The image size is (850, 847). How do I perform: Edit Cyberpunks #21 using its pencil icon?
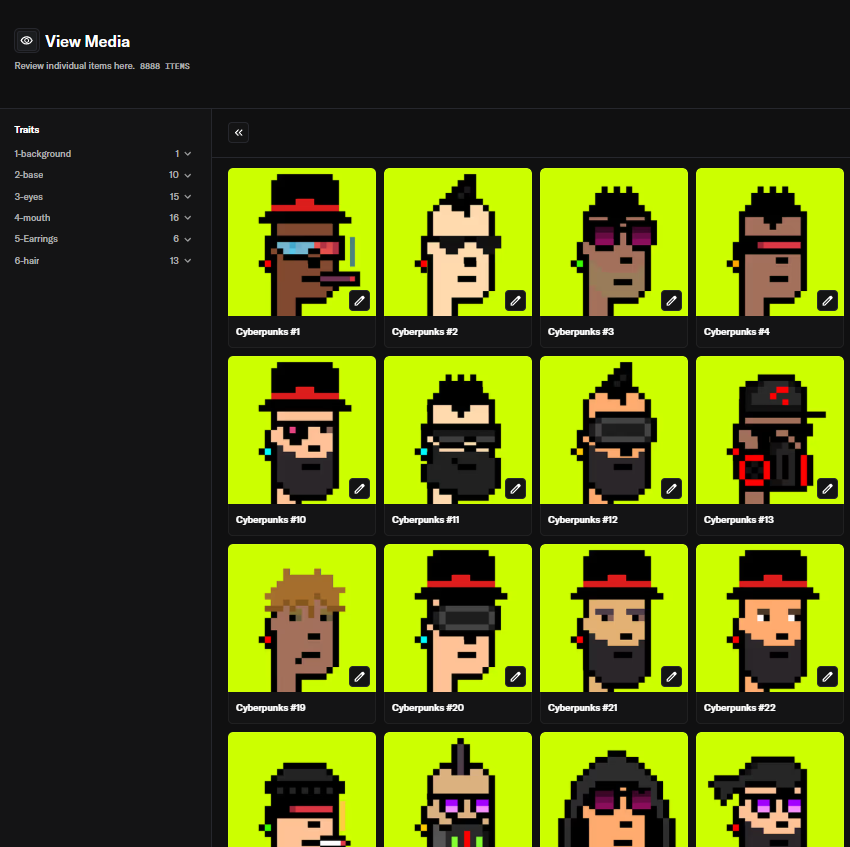[x=672, y=677]
